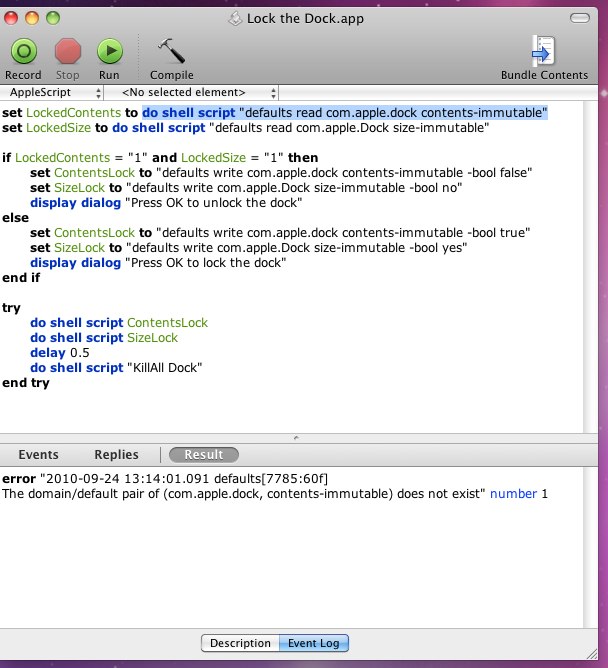The height and width of the screenshot is (668, 608).
Task: Compile the script with the hammer icon
Action: (x=171, y=51)
